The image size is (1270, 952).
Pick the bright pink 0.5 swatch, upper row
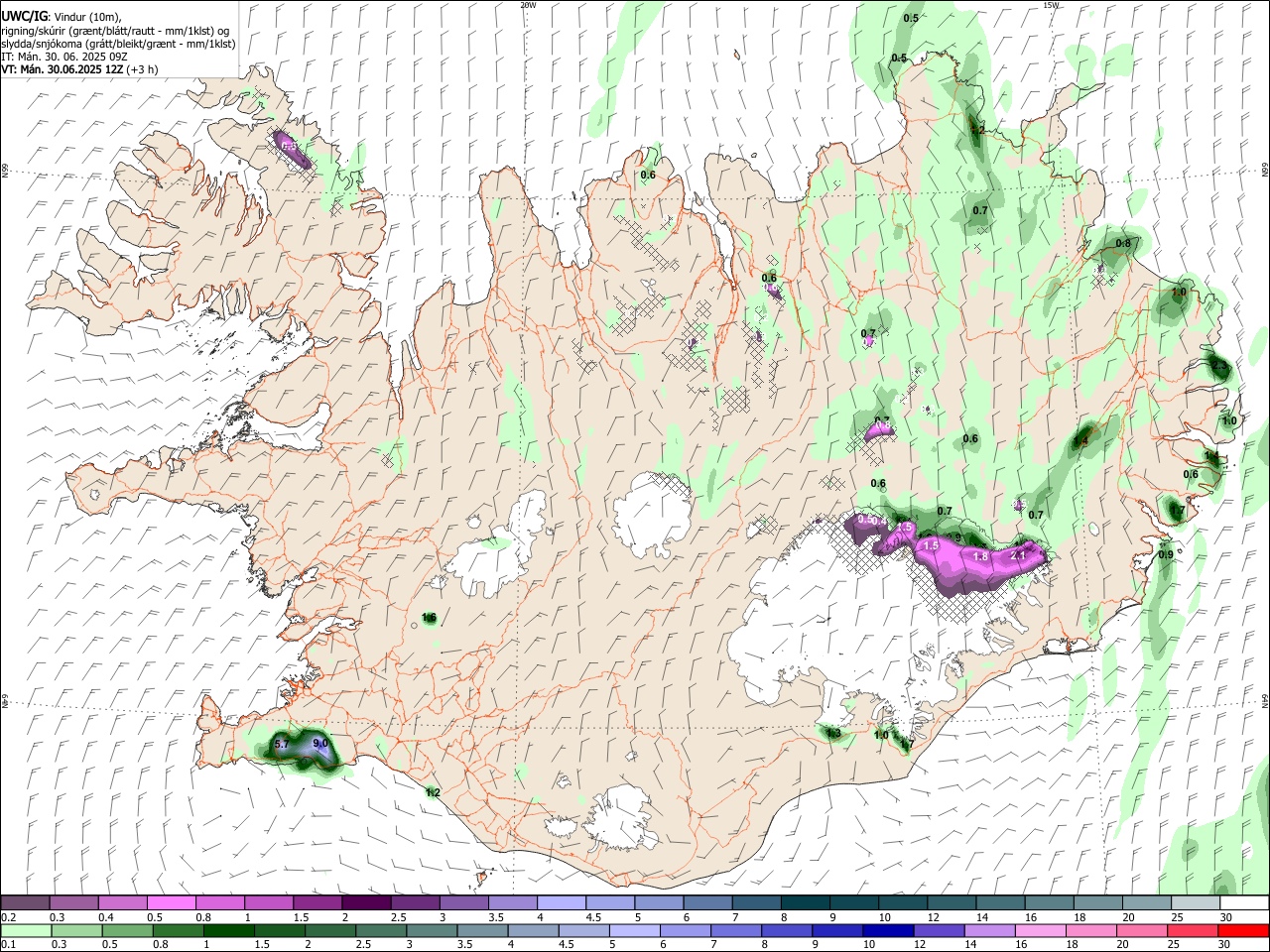[171, 902]
